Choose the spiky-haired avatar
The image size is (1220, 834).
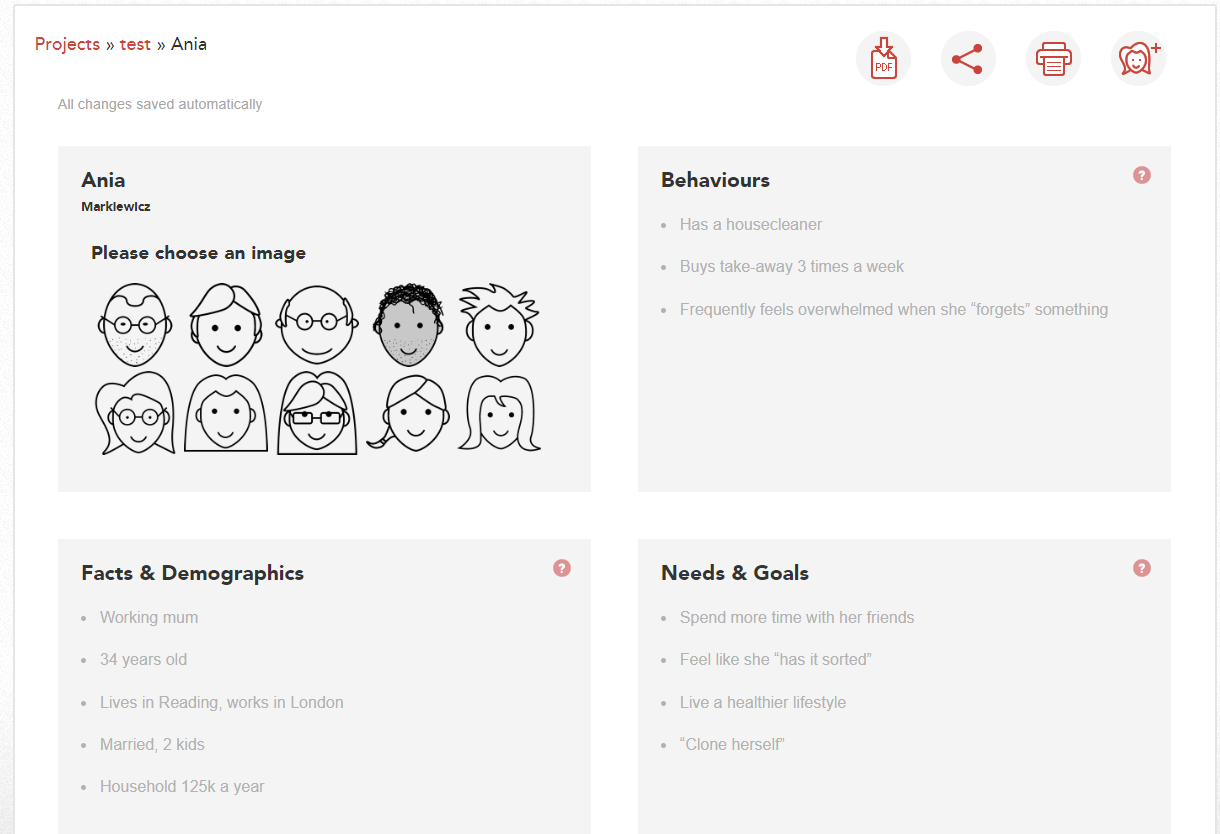pos(499,325)
